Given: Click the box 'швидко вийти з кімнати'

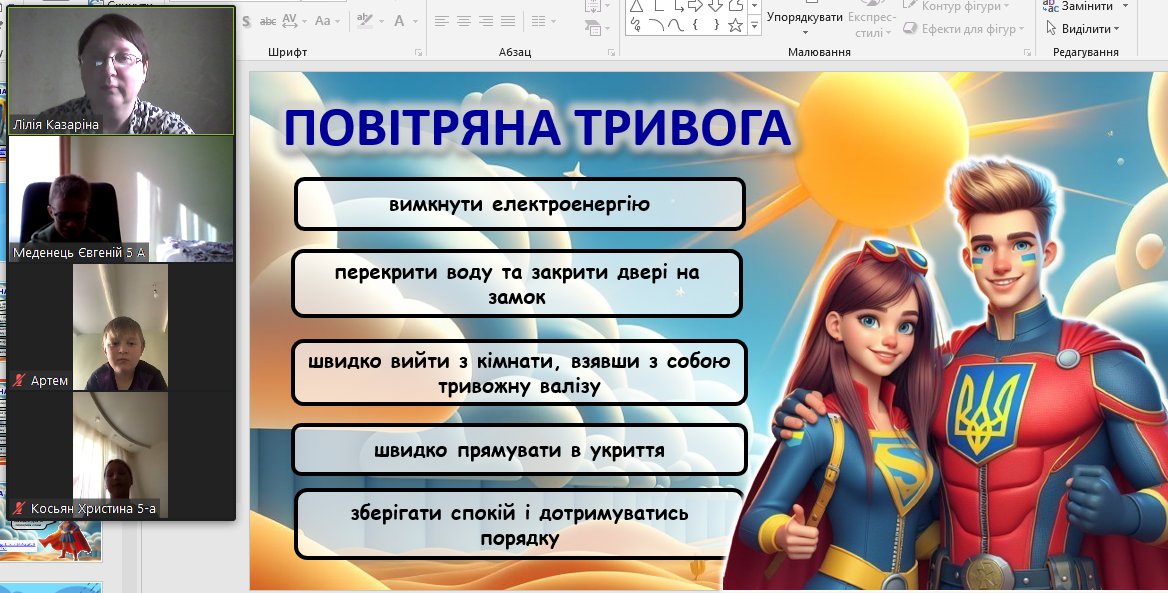Looking at the screenshot, I should (x=519, y=372).
